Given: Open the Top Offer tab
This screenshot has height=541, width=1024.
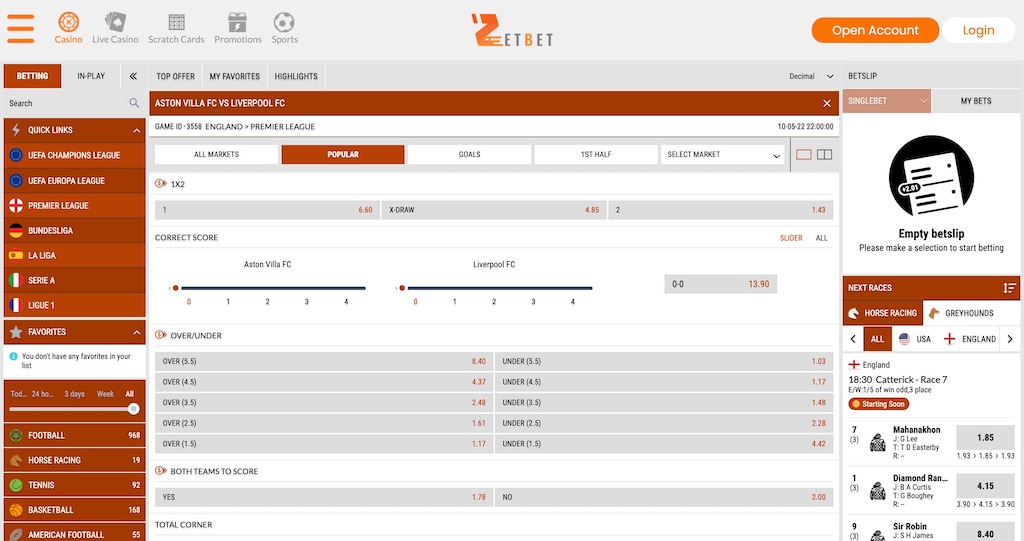Looking at the screenshot, I should (x=176, y=76).
